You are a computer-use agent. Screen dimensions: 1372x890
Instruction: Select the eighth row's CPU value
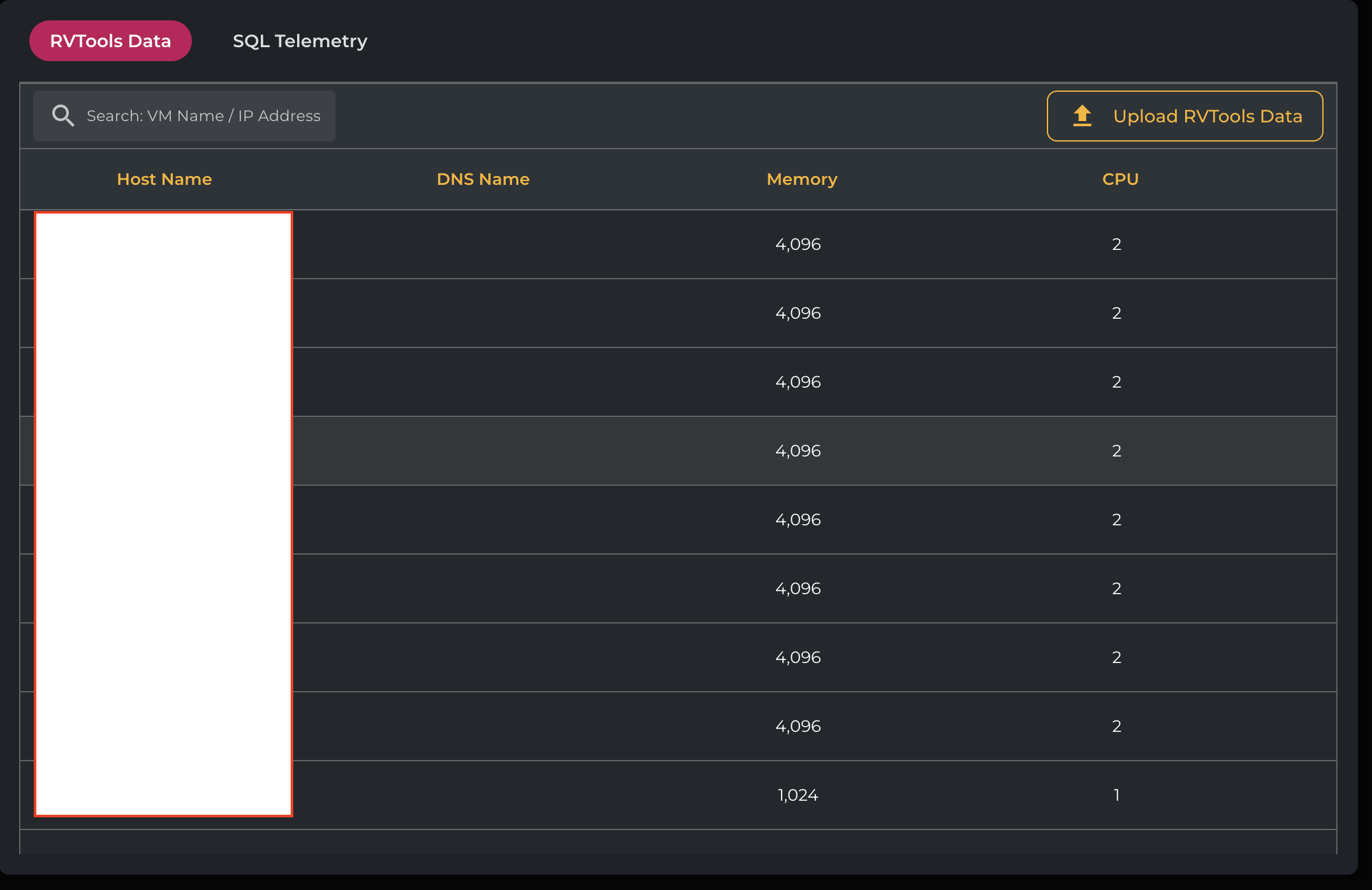[x=1116, y=726]
